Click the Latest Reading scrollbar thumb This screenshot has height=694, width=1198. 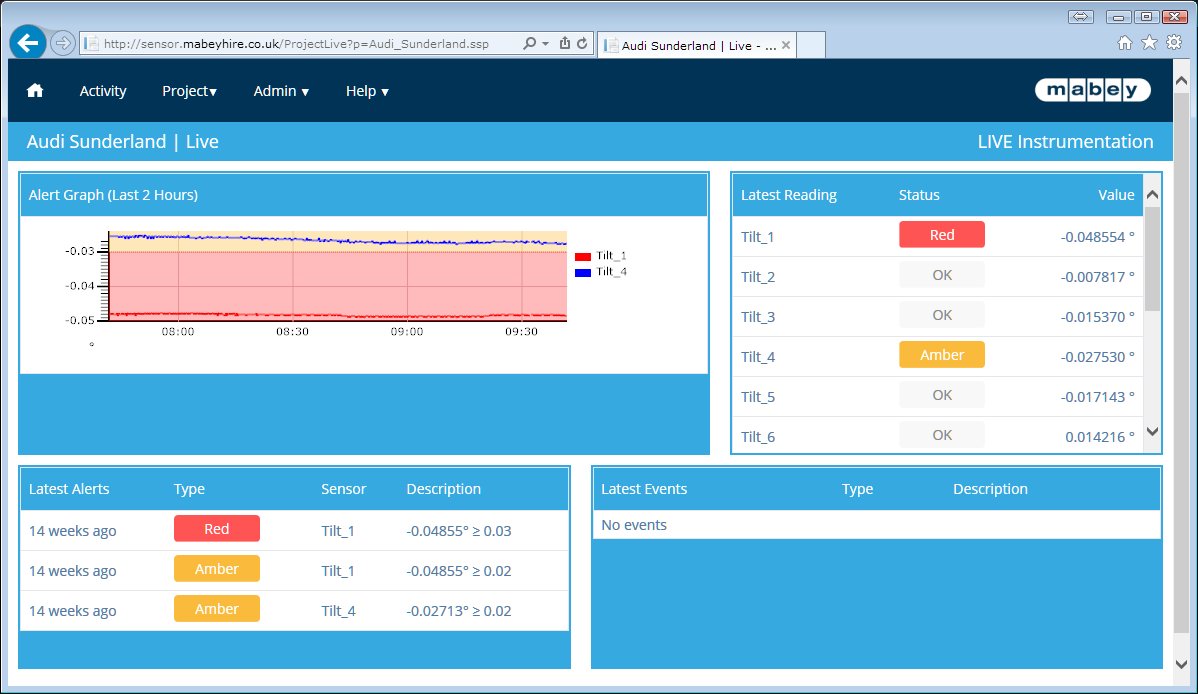coord(1152,258)
